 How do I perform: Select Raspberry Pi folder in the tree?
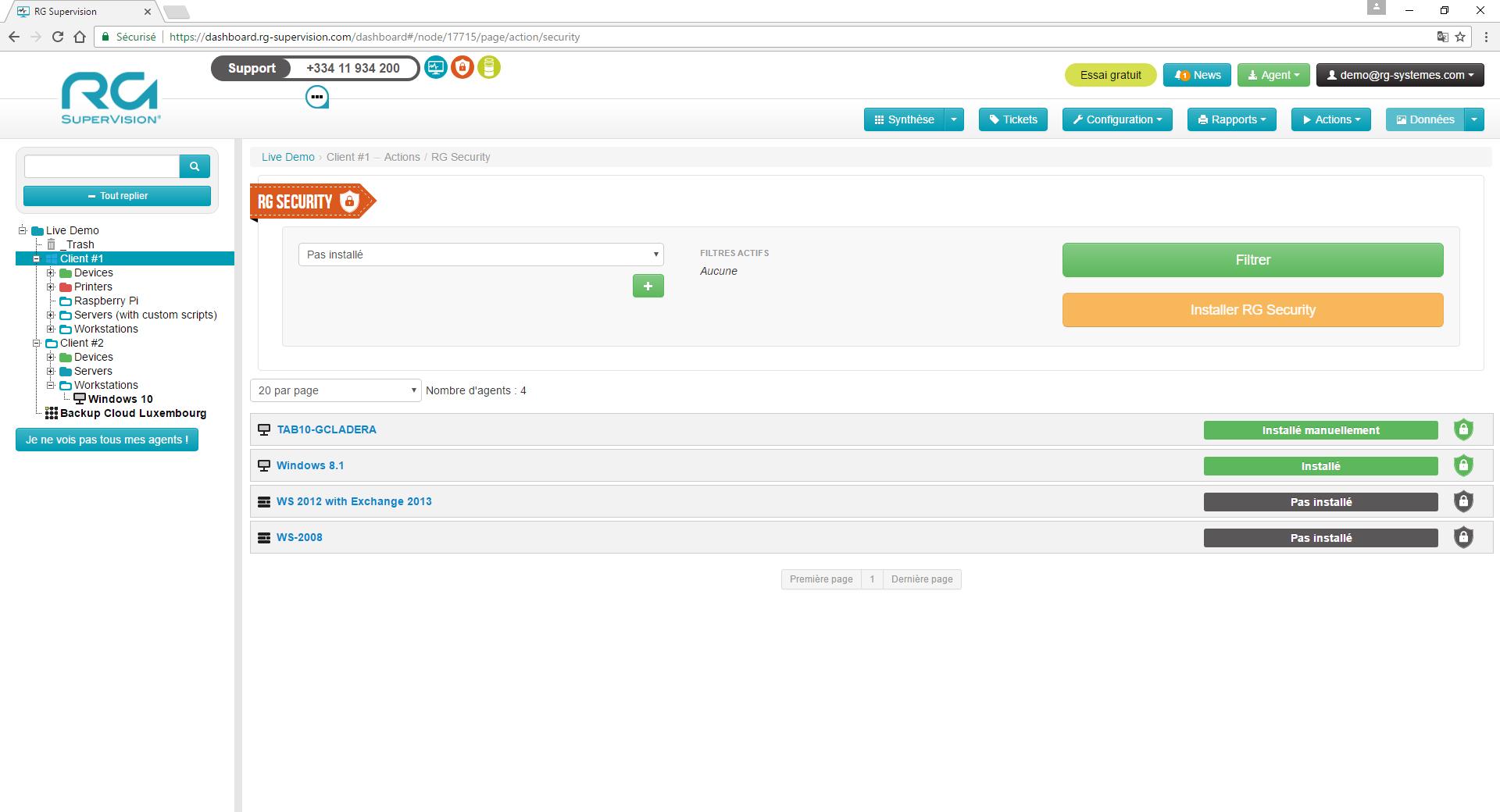pyautogui.click(x=106, y=301)
